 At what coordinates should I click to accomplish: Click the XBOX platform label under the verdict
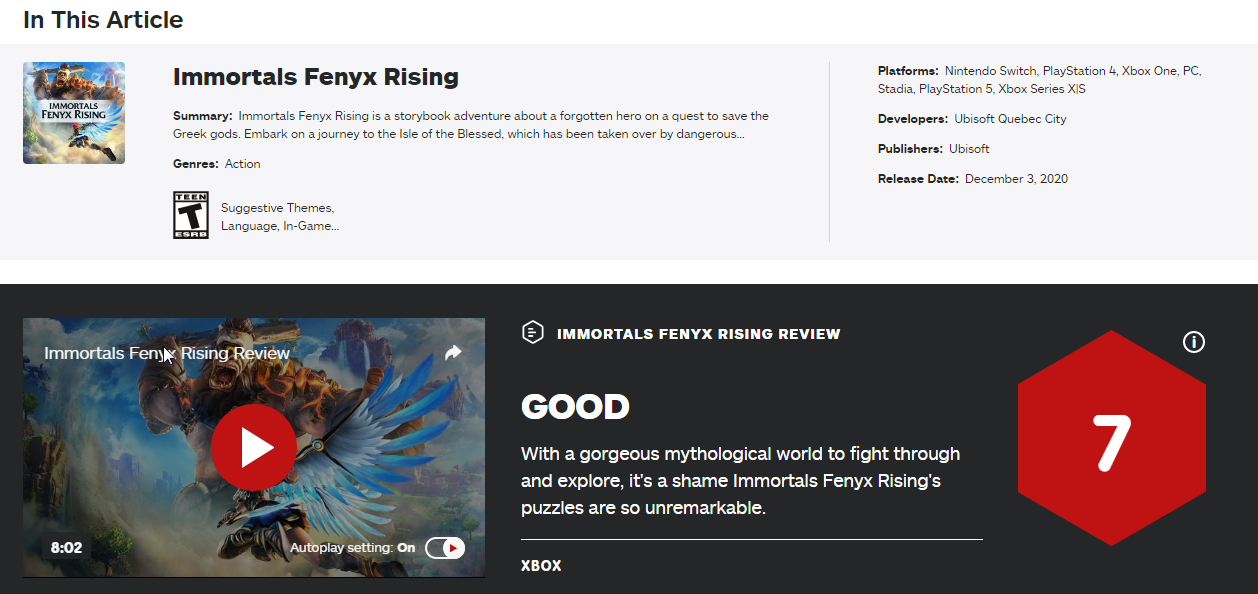coord(541,566)
